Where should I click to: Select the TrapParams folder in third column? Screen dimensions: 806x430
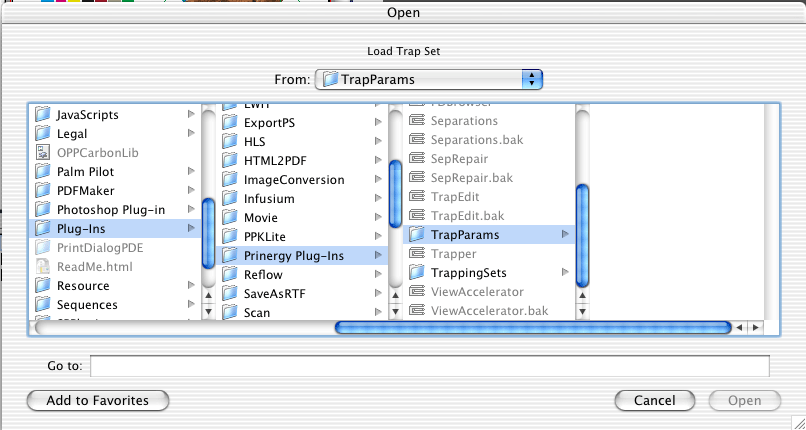pyautogui.click(x=464, y=235)
